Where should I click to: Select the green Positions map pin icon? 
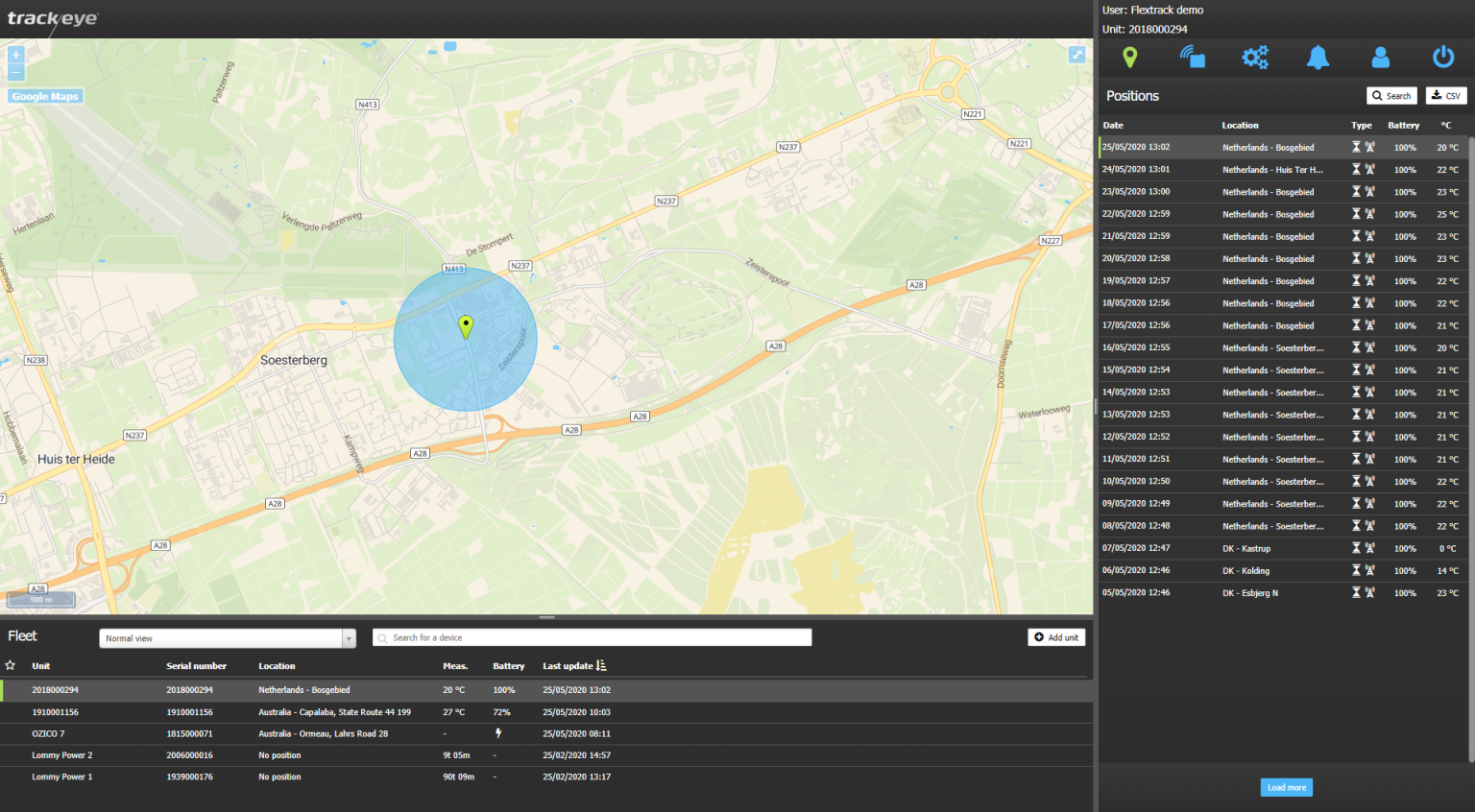[x=1130, y=57]
